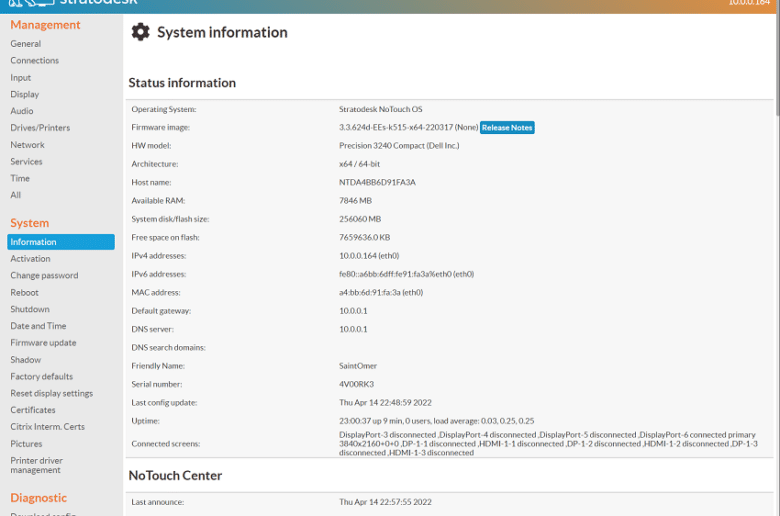This screenshot has width=780, height=516.
Task: Open the Activation page
Action: 30,259
